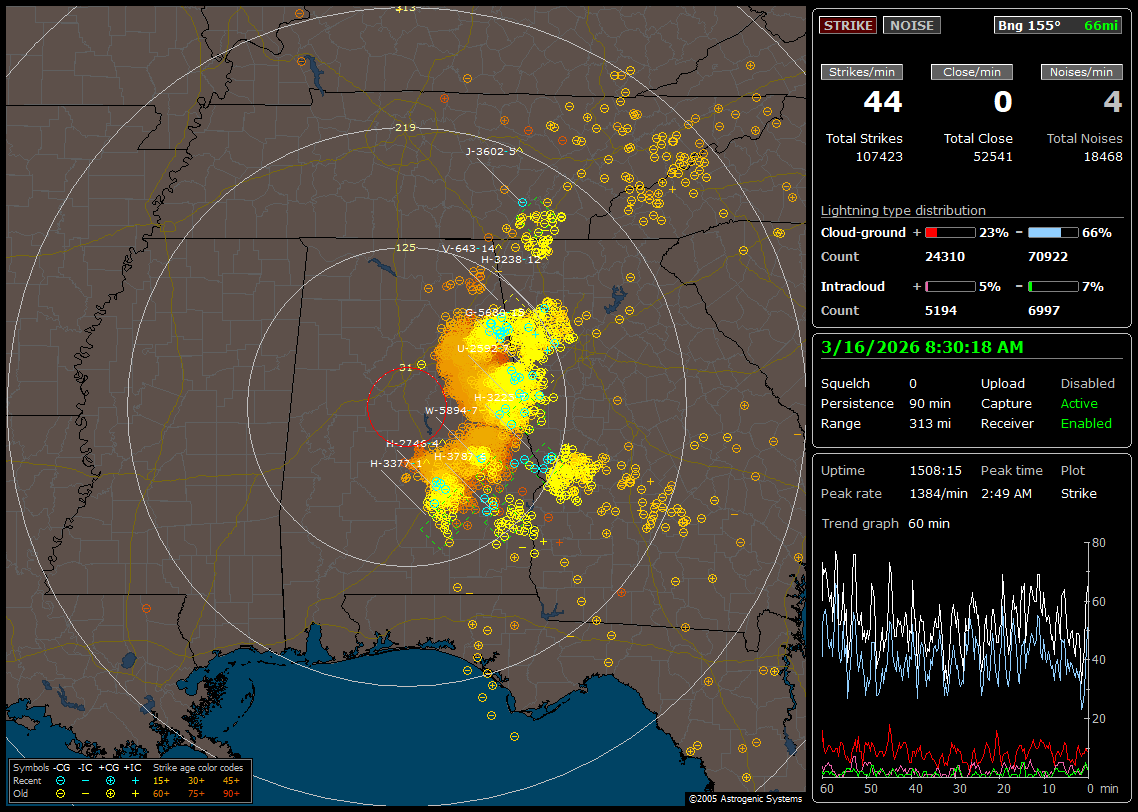Screen dimensions: 1138x812
Task: Toggle the Receiver Enabled status
Action: pyautogui.click(x=1085, y=423)
